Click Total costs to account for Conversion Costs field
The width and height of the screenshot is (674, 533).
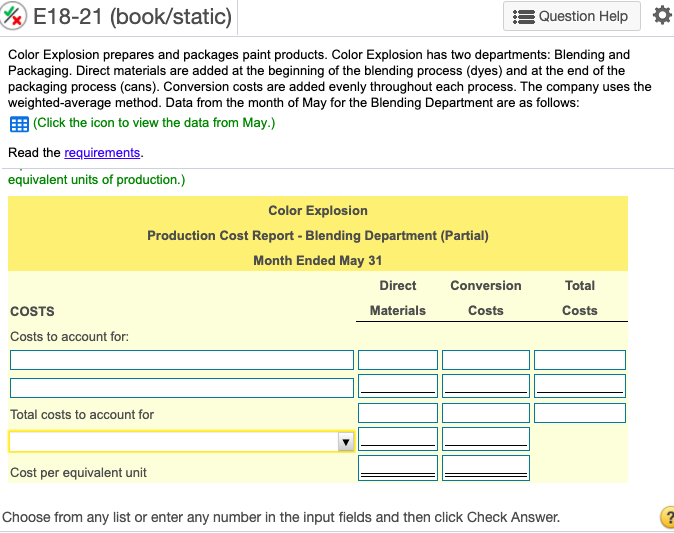(x=486, y=413)
